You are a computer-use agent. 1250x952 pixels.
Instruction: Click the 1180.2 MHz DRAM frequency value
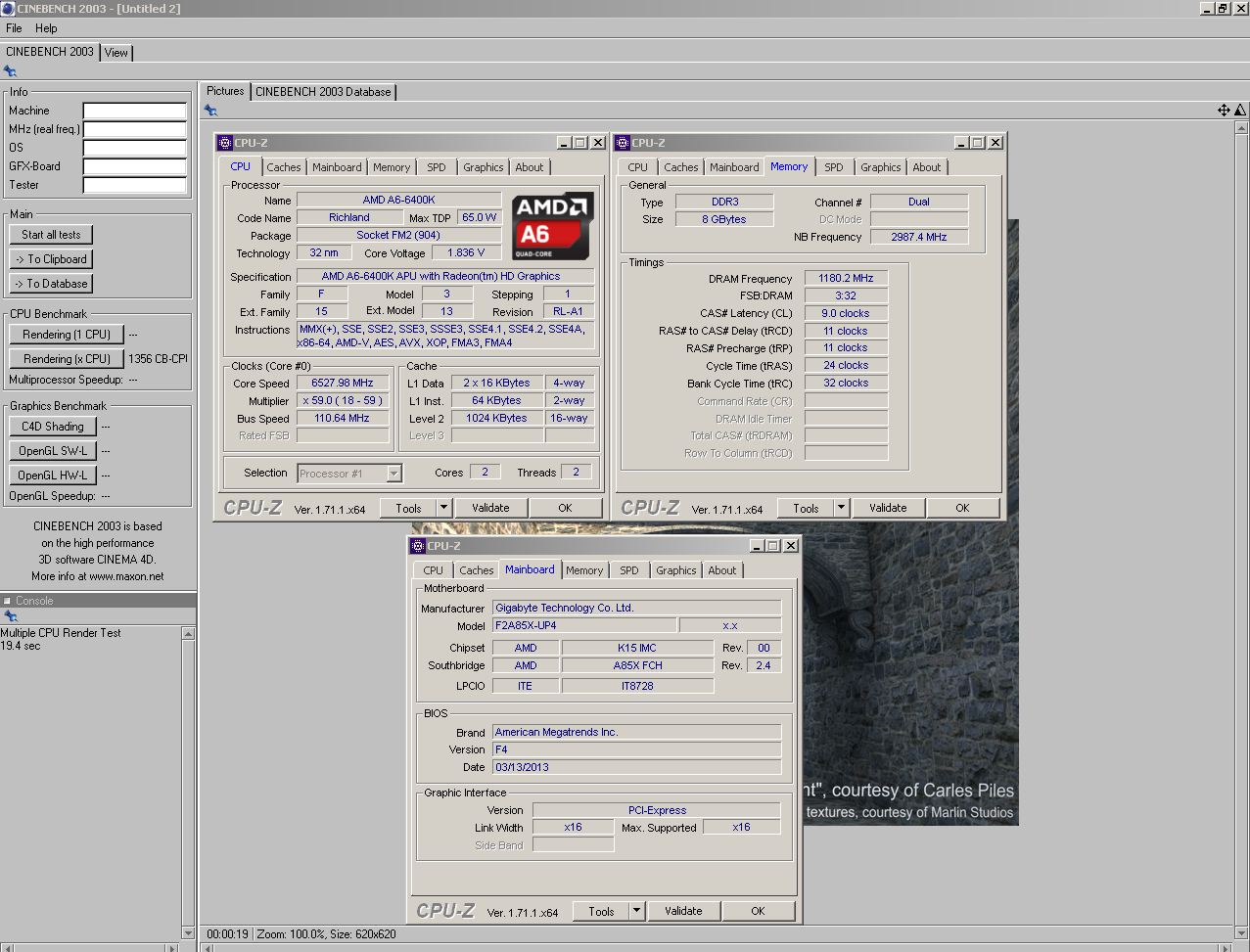tap(846, 279)
